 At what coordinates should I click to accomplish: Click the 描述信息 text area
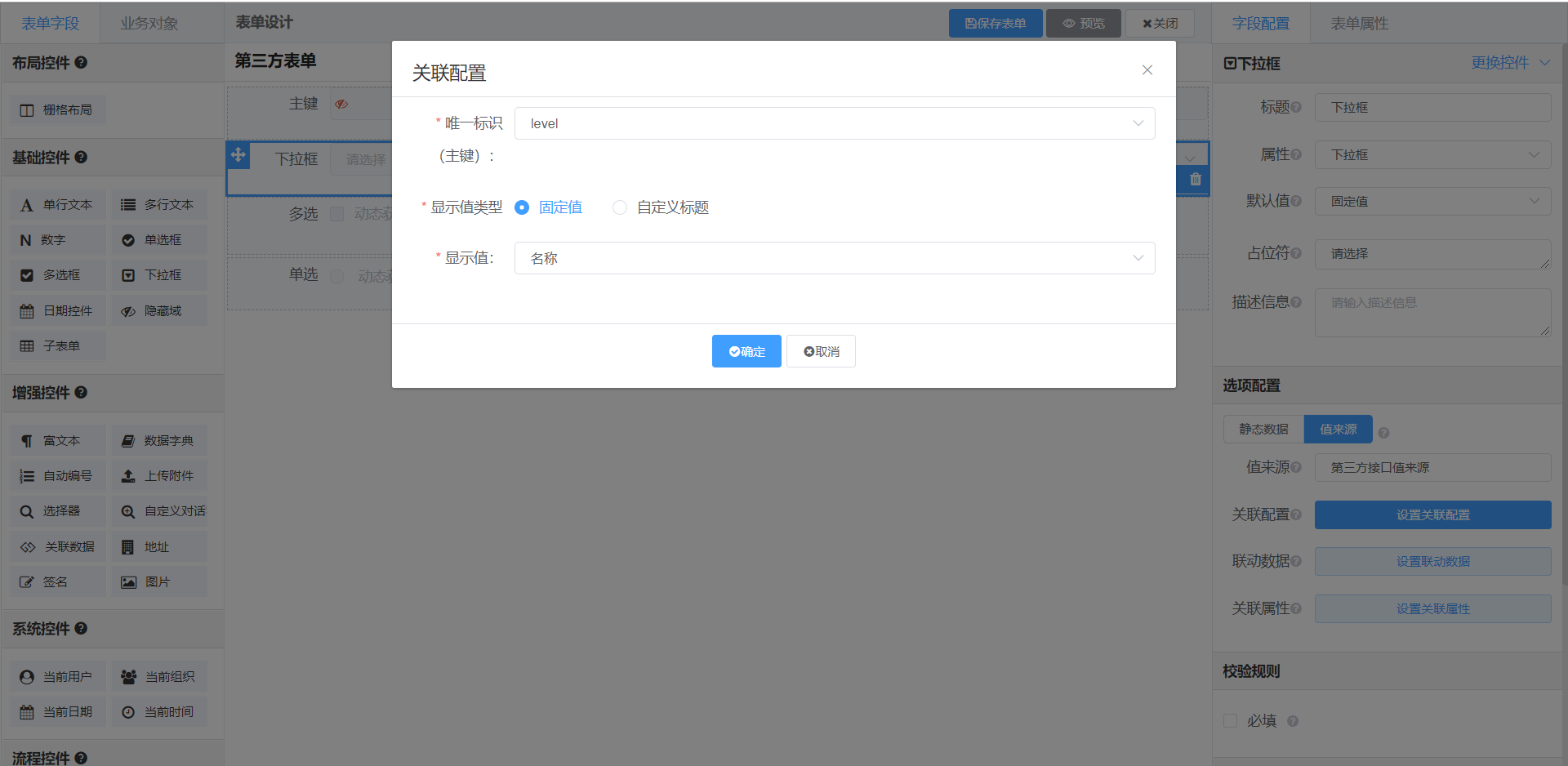(x=1432, y=312)
